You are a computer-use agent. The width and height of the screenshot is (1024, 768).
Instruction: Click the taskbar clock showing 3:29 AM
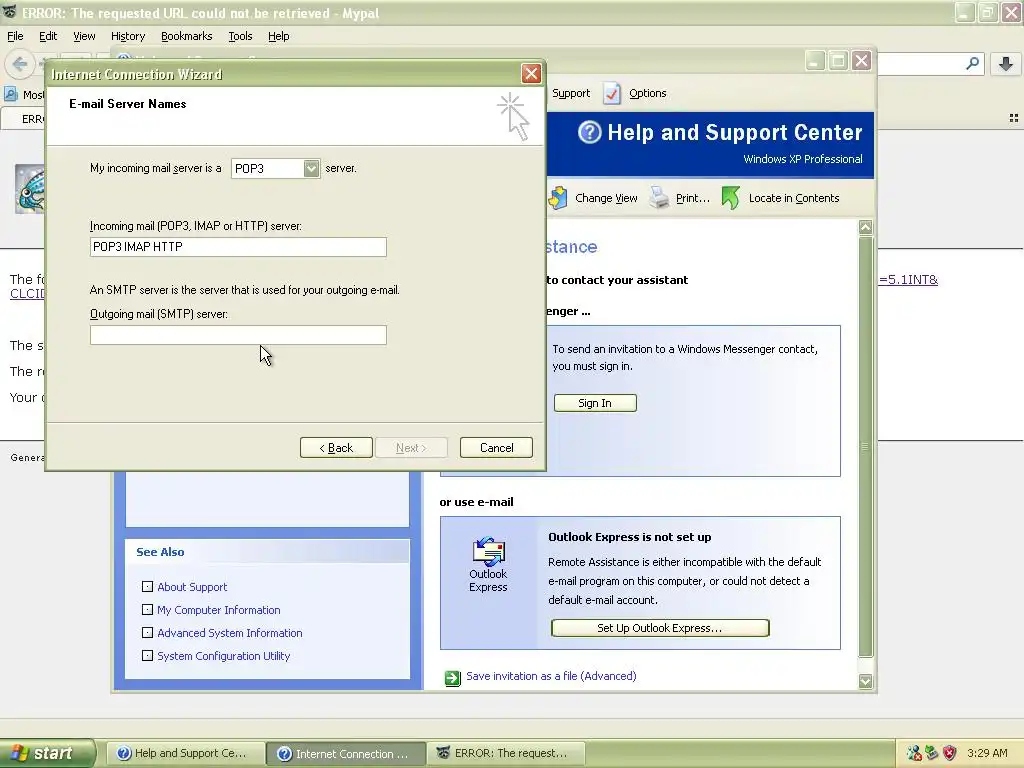(x=987, y=753)
